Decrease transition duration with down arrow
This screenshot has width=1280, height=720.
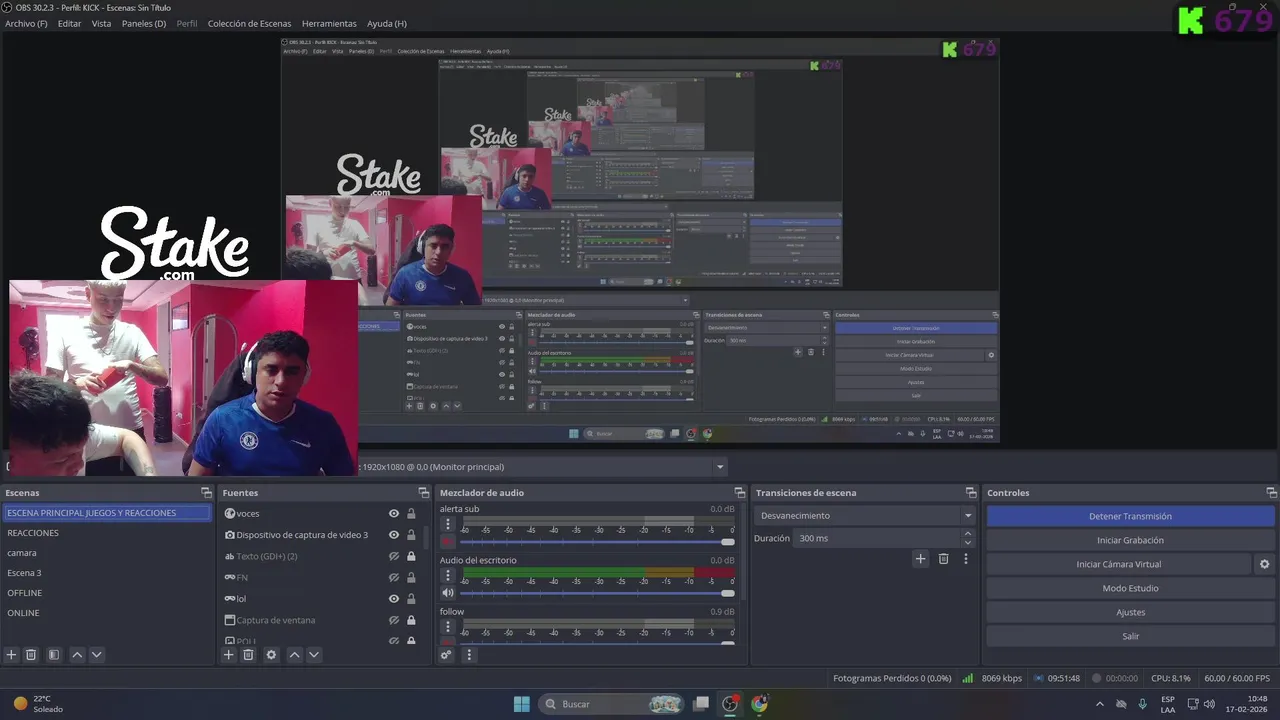(967, 543)
